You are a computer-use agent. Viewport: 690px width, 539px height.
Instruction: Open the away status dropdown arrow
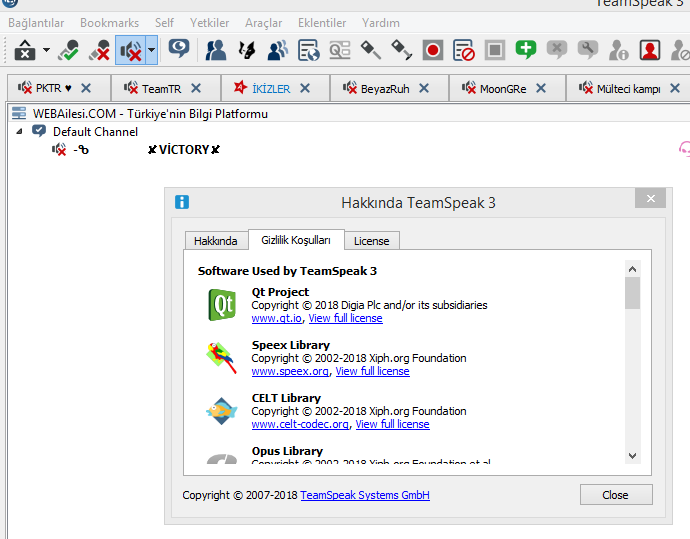tap(46, 50)
